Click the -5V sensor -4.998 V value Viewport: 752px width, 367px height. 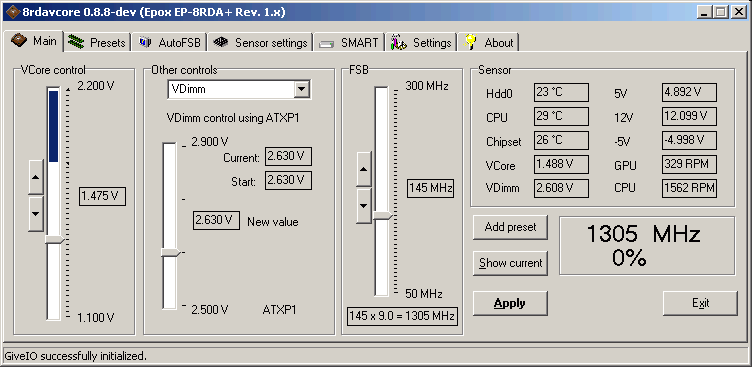tap(690, 140)
